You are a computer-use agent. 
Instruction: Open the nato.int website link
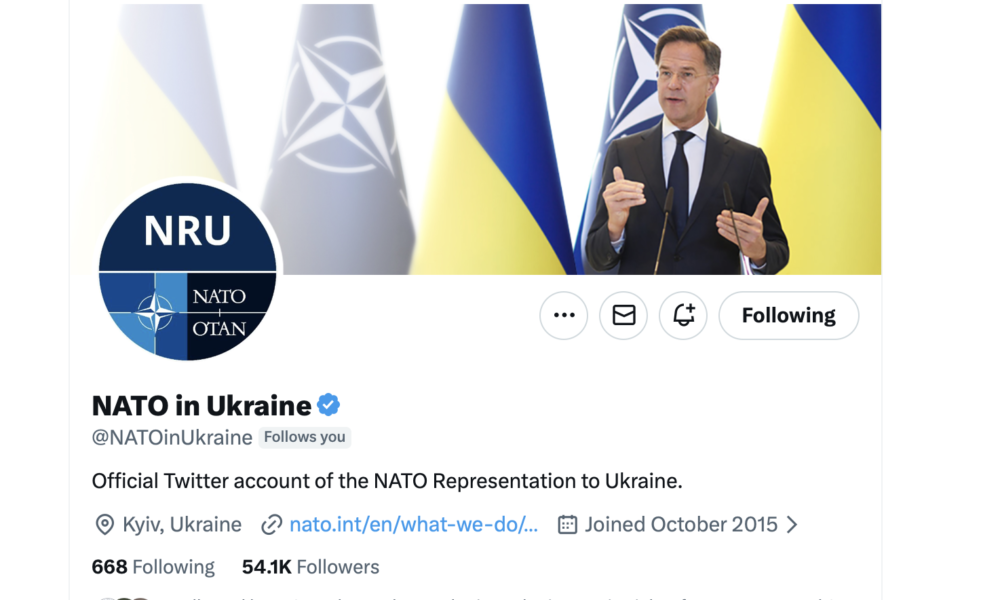point(413,524)
